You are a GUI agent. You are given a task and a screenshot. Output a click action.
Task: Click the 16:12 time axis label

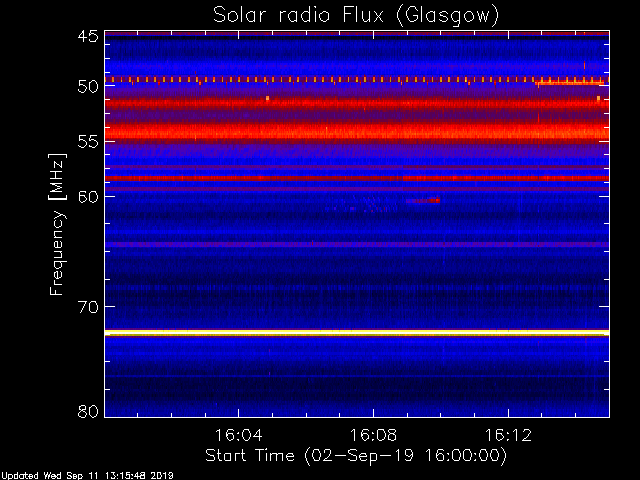[509, 435]
